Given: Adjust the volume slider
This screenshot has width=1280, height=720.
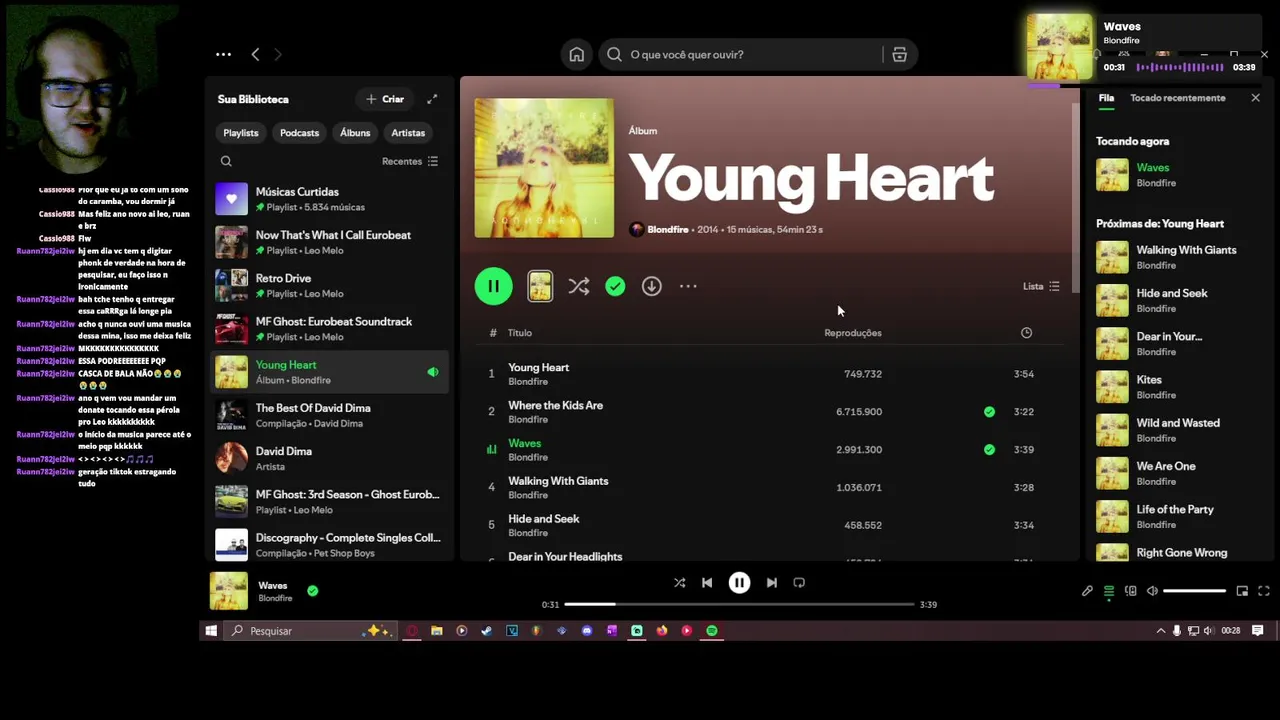Looking at the screenshot, I should [1194, 591].
